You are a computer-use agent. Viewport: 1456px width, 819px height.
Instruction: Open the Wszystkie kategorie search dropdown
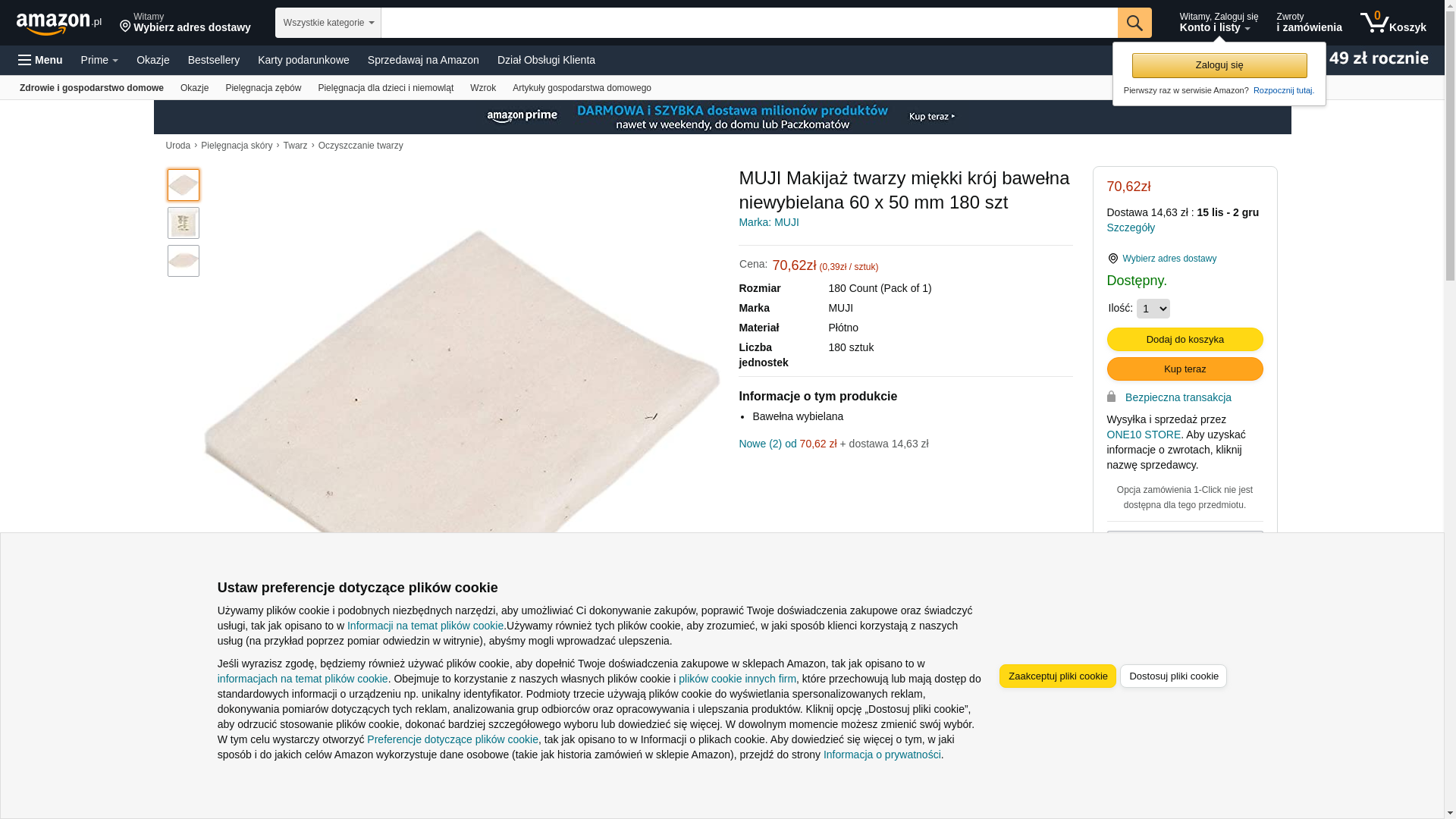coord(328,23)
